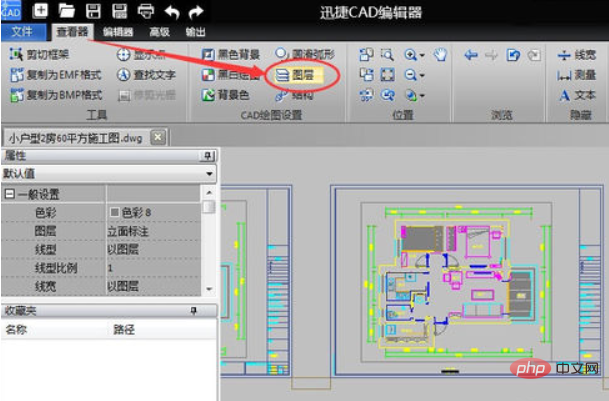This screenshot has width=609, height=401.
Task: Choose 复制为BMP格式
Action: (x=56, y=95)
